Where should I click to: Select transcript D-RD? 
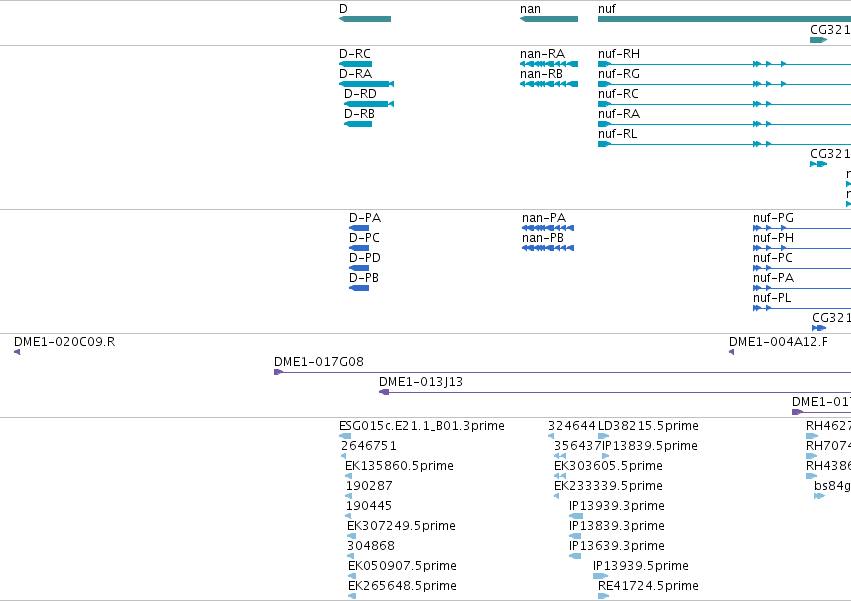click(x=369, y=104)
